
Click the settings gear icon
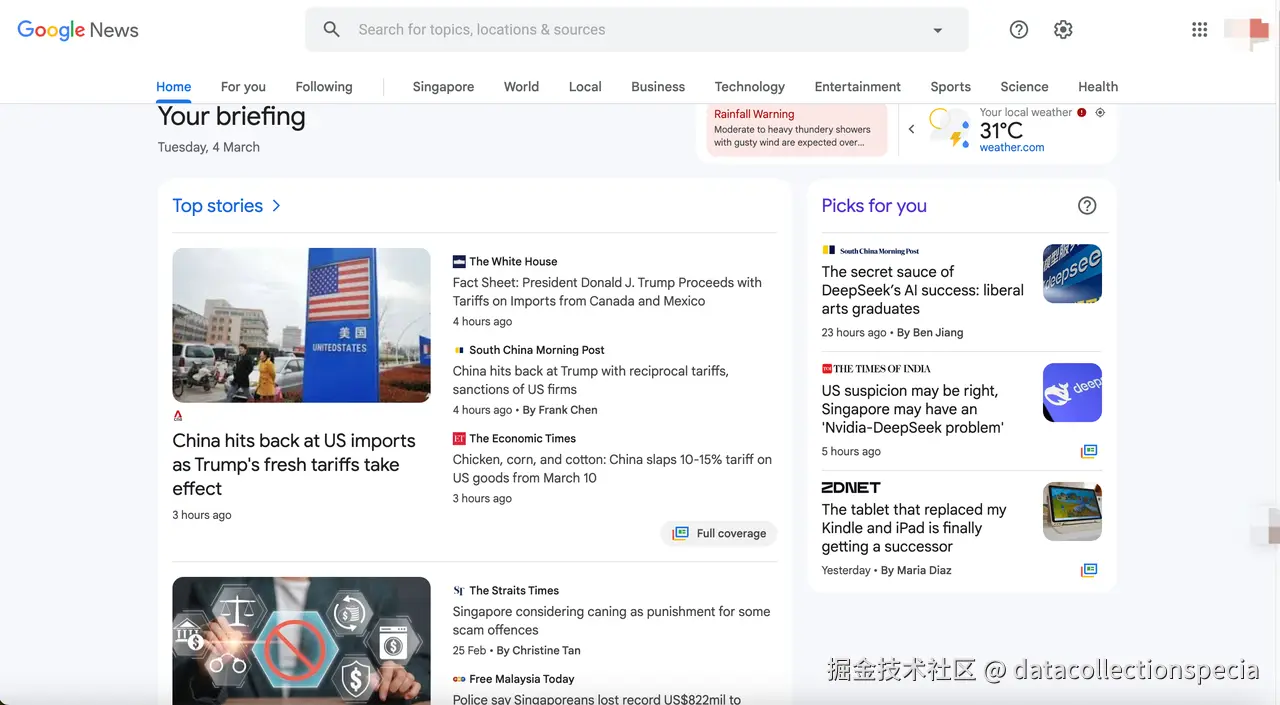[1063, 29]
